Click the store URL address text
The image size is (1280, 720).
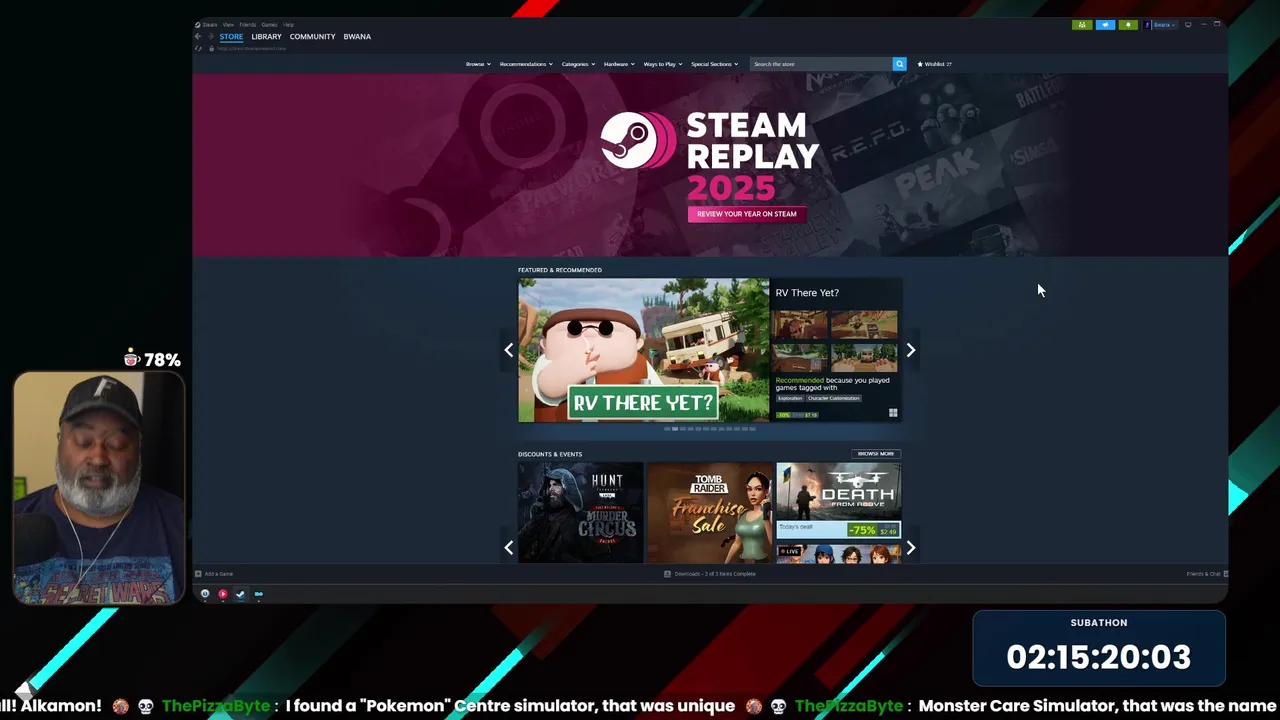click(x=251, y=48)
